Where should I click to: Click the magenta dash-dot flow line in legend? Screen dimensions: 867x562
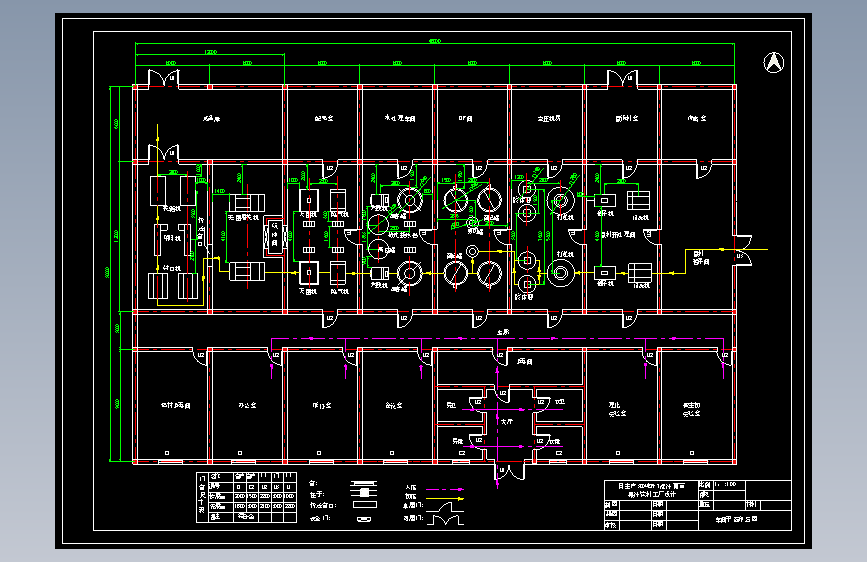click(445, 490)
